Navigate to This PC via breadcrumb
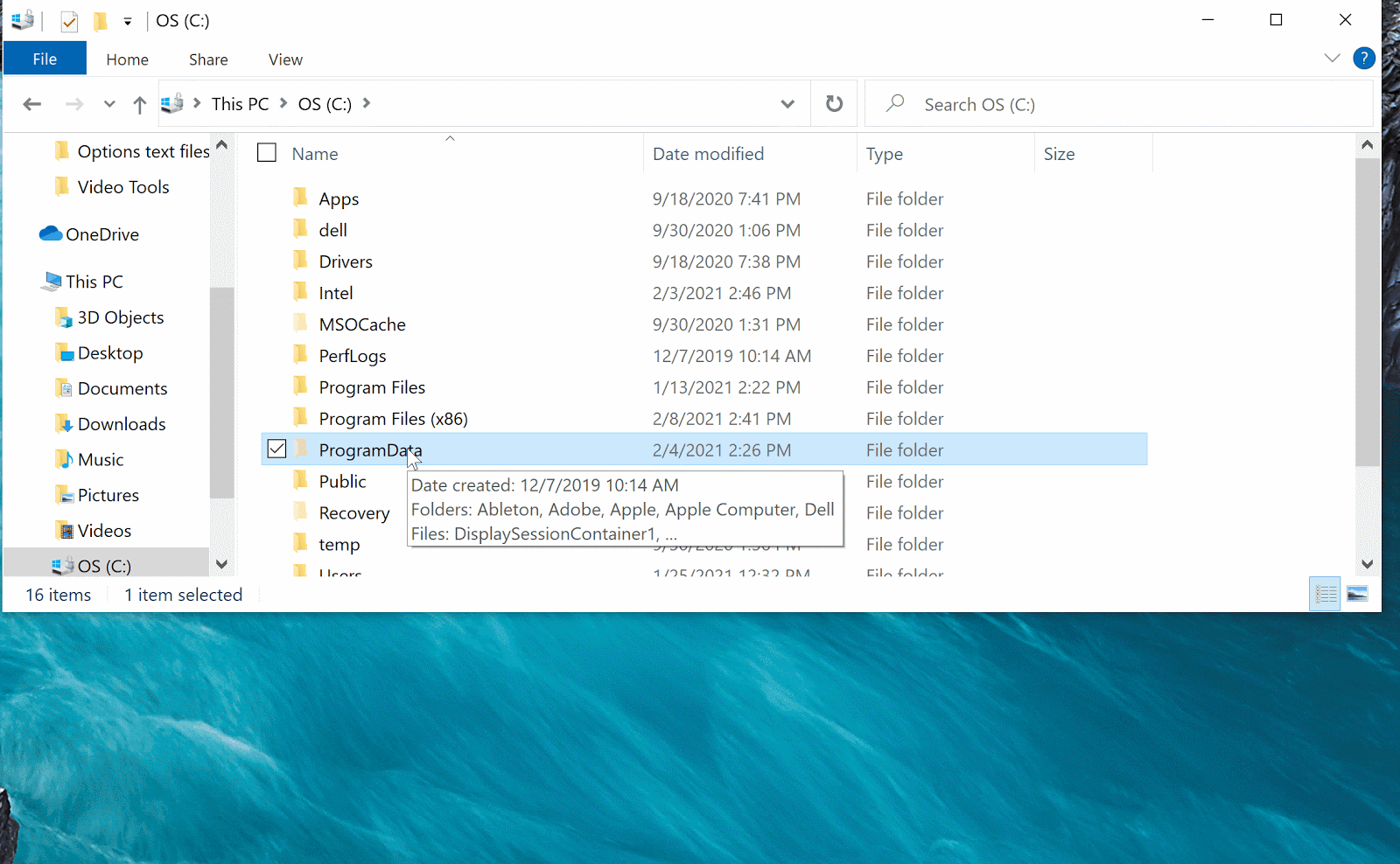 pos(239,103)
